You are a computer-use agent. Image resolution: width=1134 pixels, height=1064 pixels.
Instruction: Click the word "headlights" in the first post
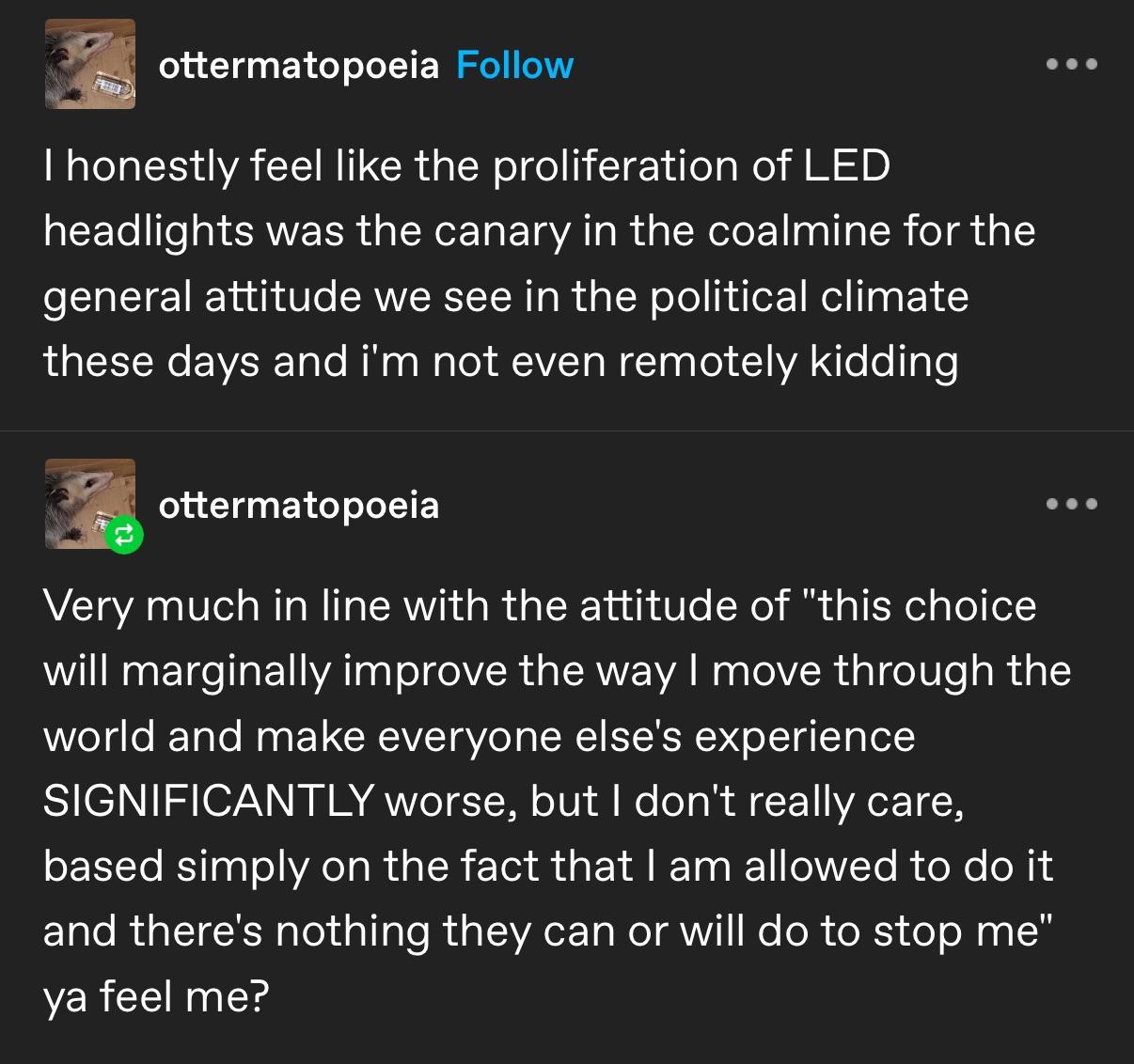pos(149,231)
